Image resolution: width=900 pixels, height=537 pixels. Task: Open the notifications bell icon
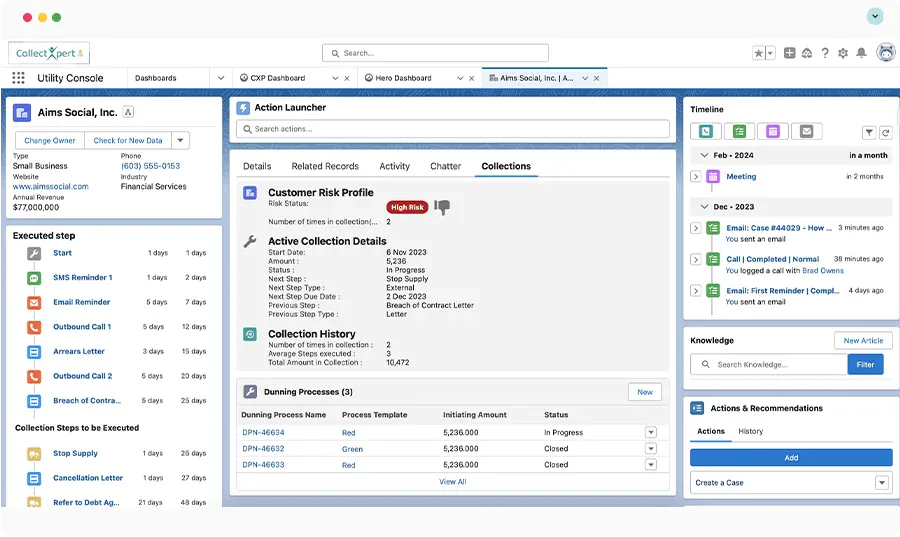[861, 53]
